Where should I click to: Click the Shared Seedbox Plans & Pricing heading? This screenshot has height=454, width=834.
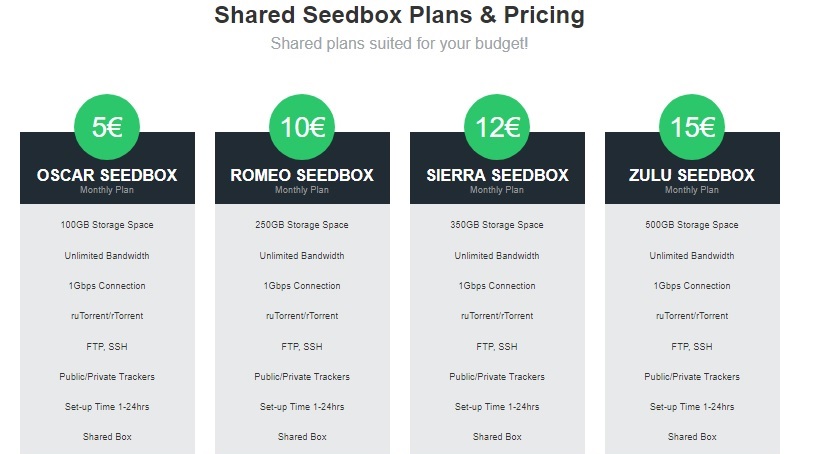coord(399,15)
